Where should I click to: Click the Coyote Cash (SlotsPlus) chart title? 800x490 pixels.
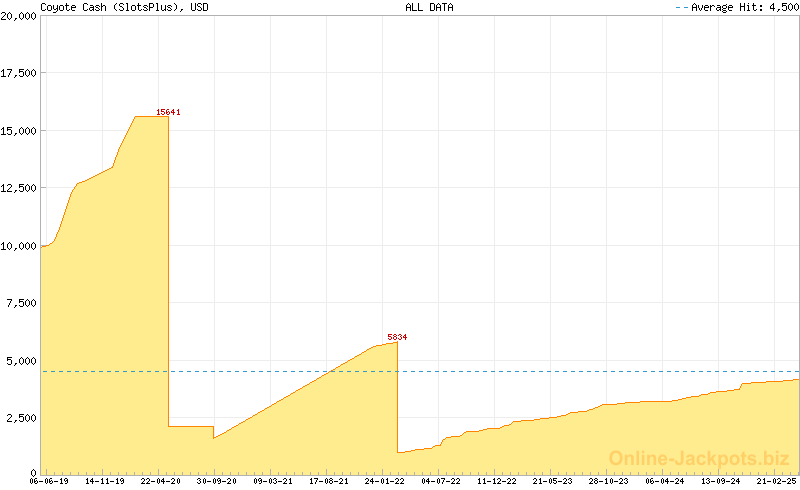coord(124,7)
